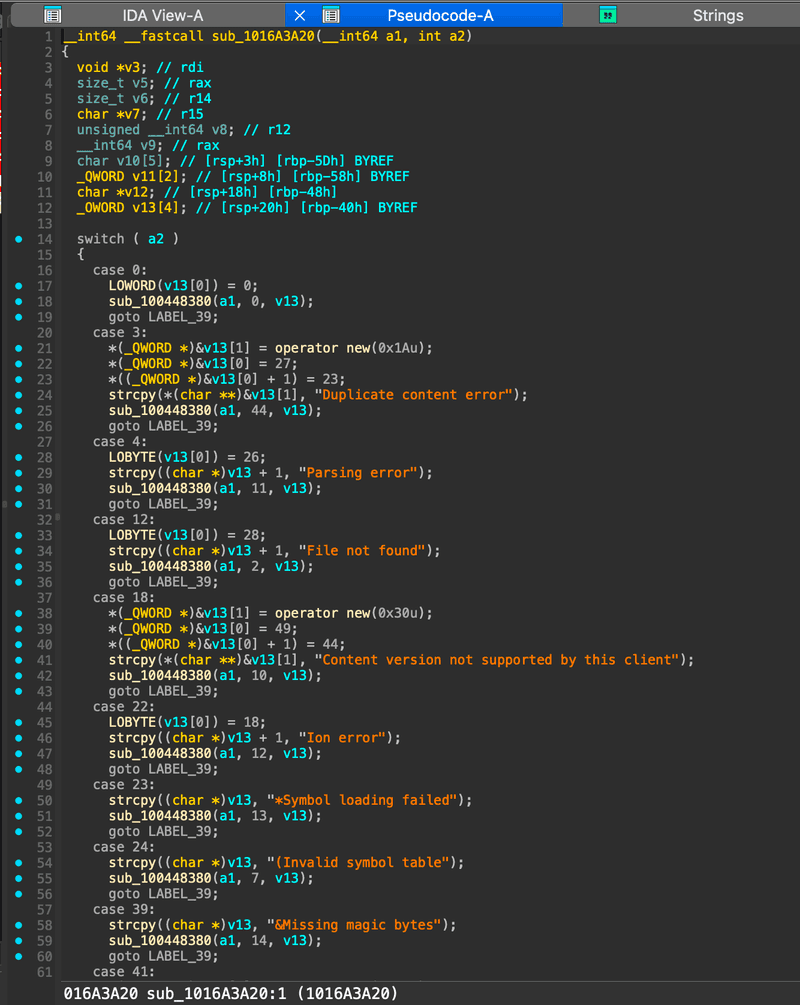This screenshot has height=1005, width=800.
Task: Click the "switch" keyword on line 14
Action: click(x=101, y=239)
